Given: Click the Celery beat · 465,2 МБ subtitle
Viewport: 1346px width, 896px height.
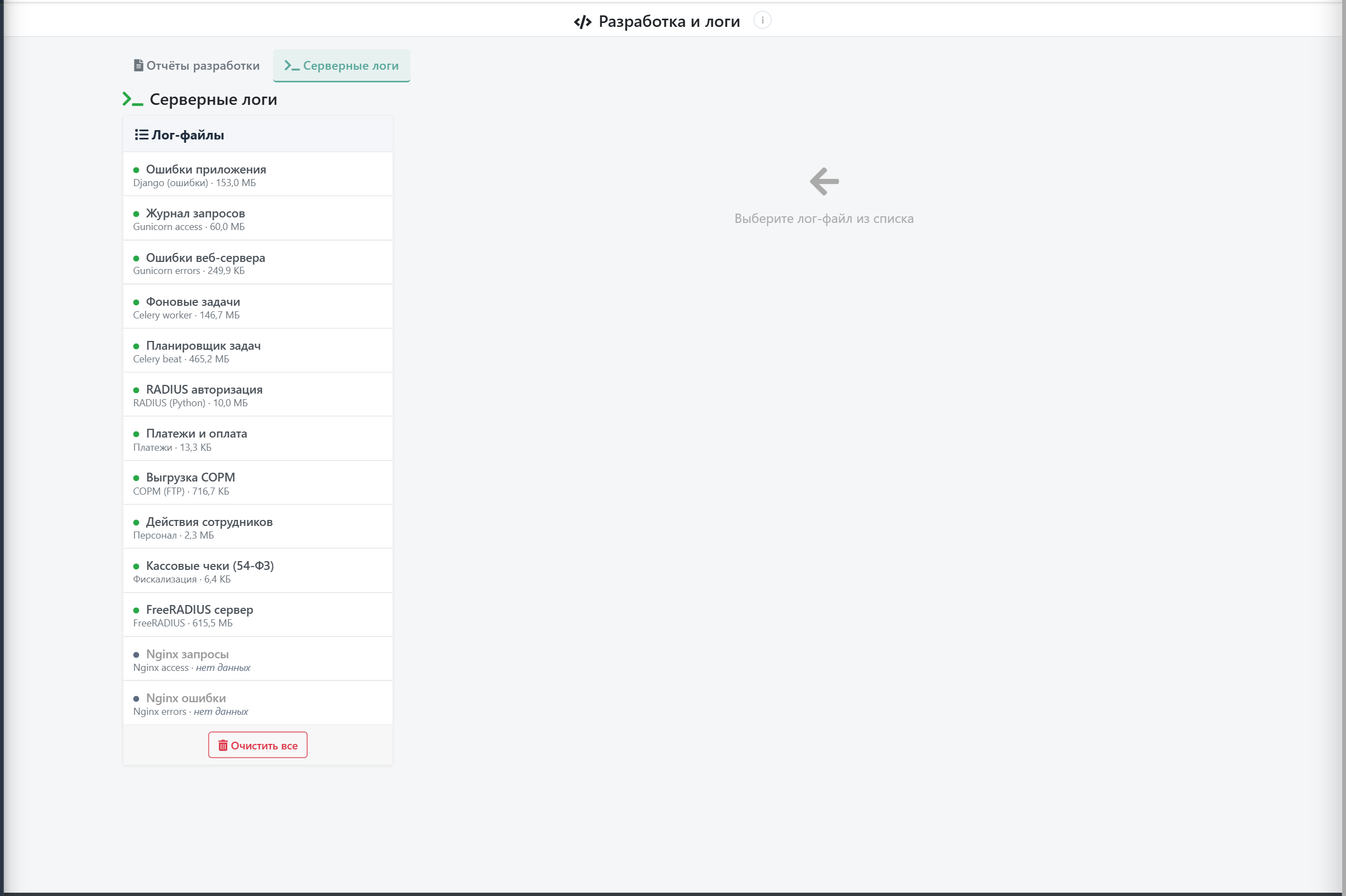Looking at the screenshot, I should [181, 359].
